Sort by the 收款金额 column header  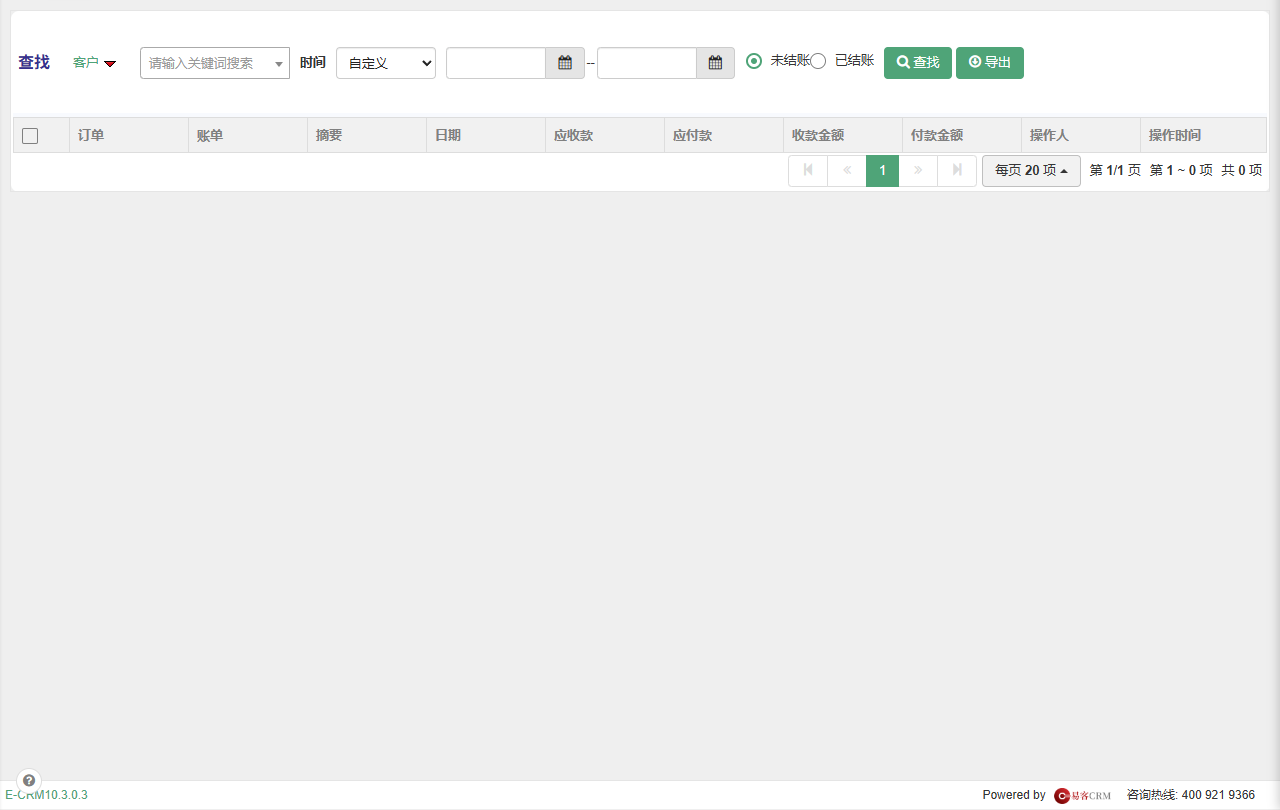click(843, 135)
